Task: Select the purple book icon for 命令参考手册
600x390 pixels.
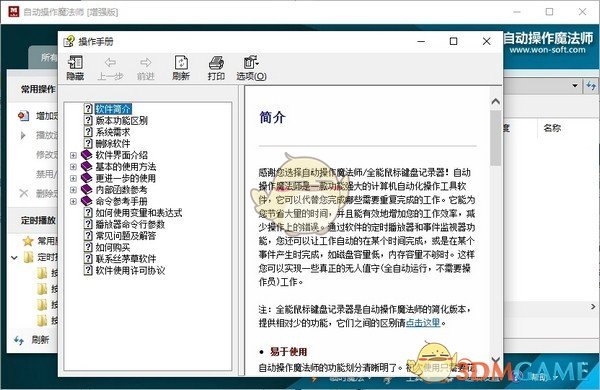Action: pyautogui.click(x=87, y=201)
